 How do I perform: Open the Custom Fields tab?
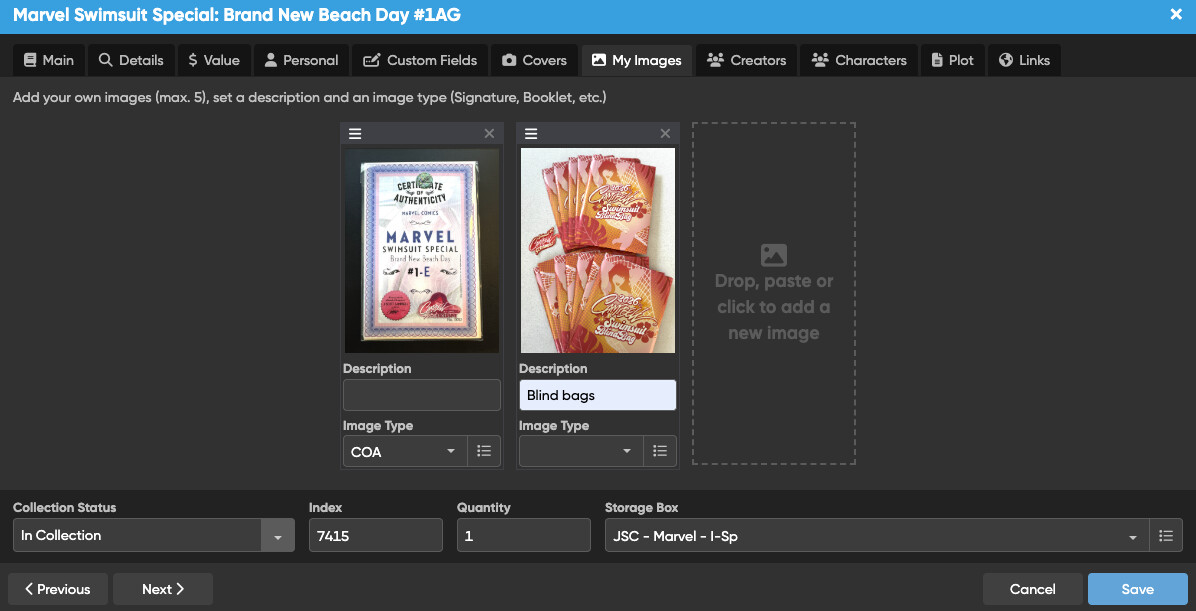coord(420,60)
